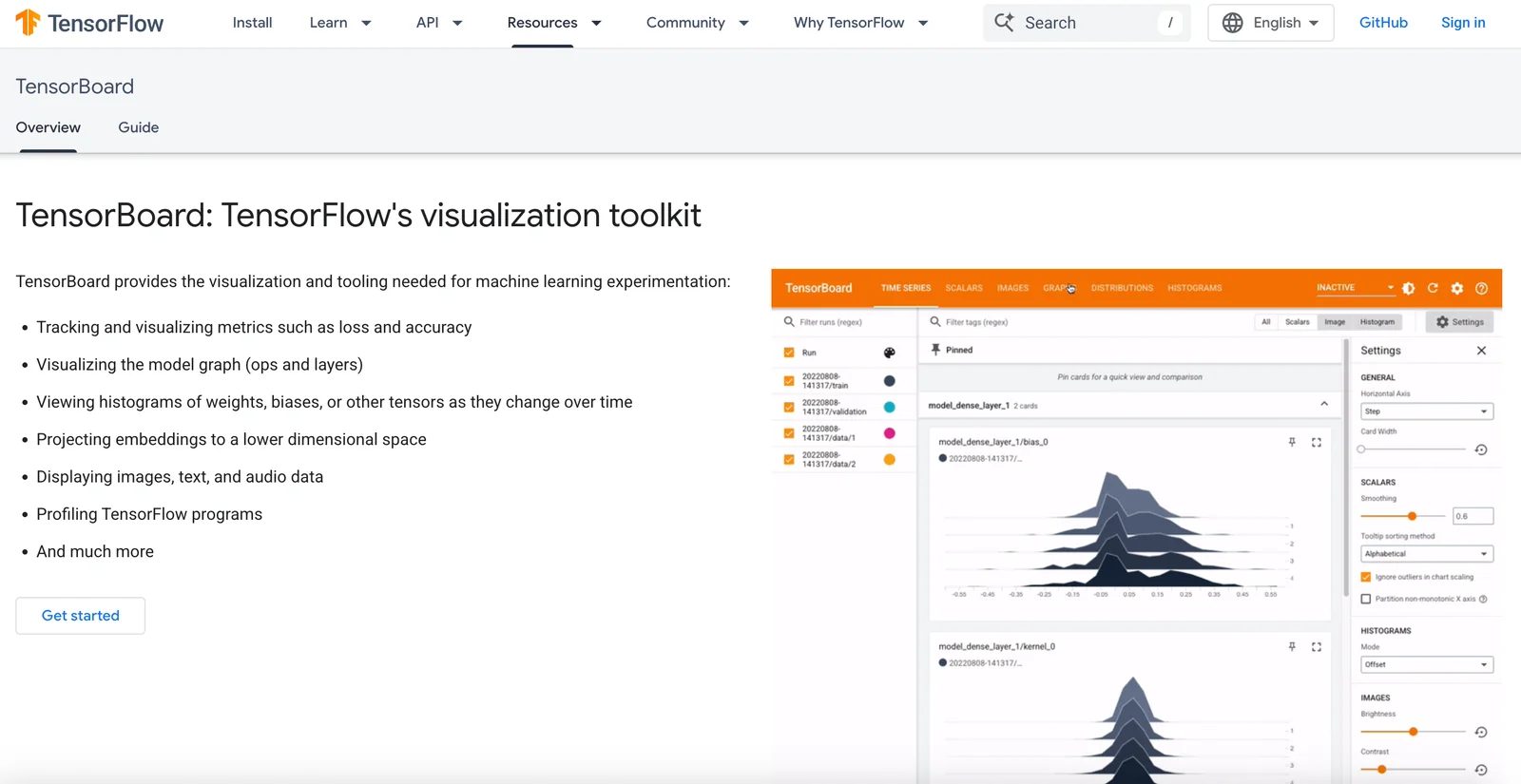Click the TensorFlow logo
Screen dimensions: 1521x784
click(89, 23)
